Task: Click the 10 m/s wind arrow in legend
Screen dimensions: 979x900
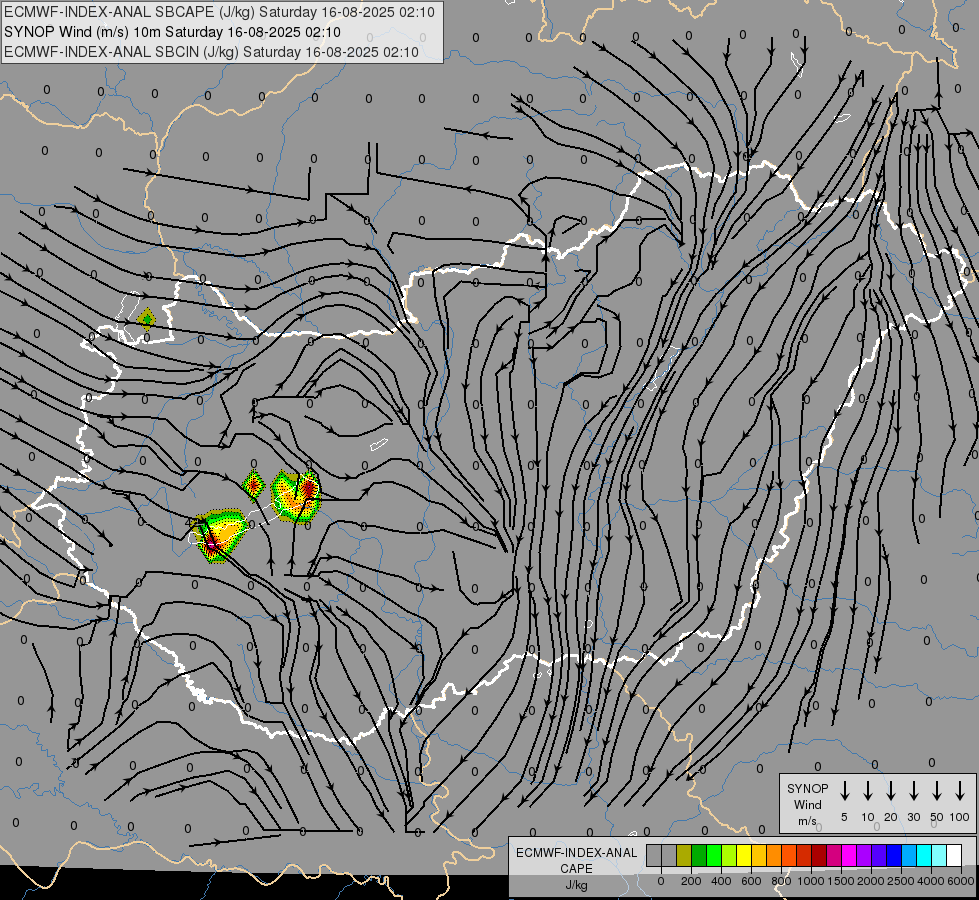Action: pos(867,790)
